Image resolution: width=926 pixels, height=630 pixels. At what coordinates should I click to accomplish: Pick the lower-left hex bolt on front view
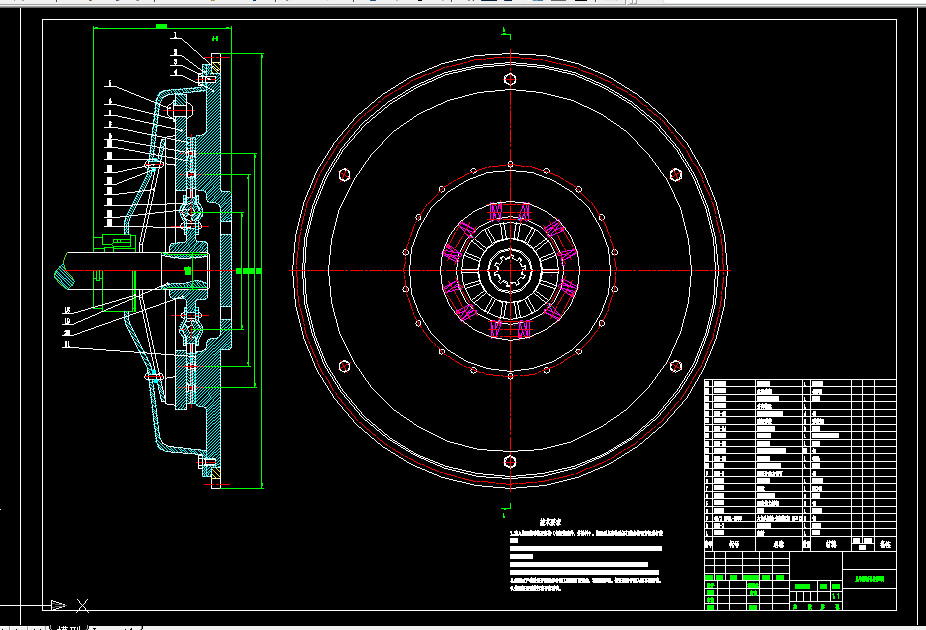(344, 367)
